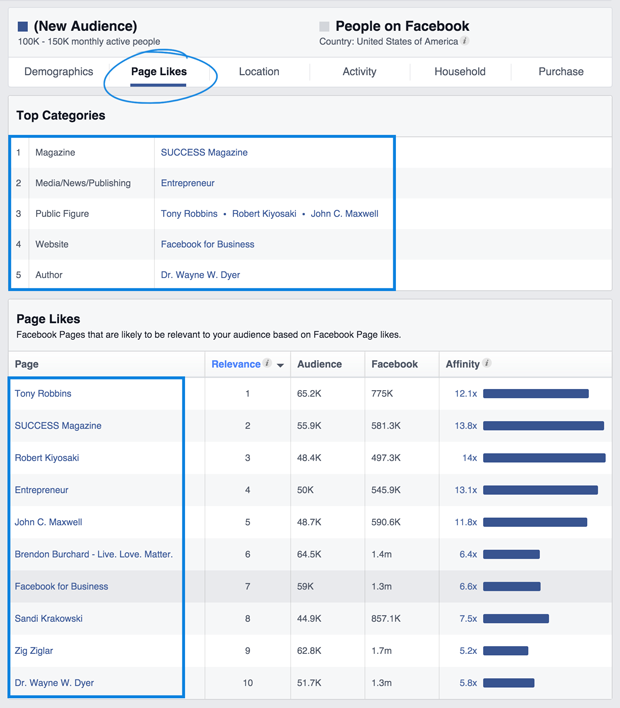Viewport: 620px width, 708px height.
Task: Click the 857.1K Facebook value
Action: 386,619
